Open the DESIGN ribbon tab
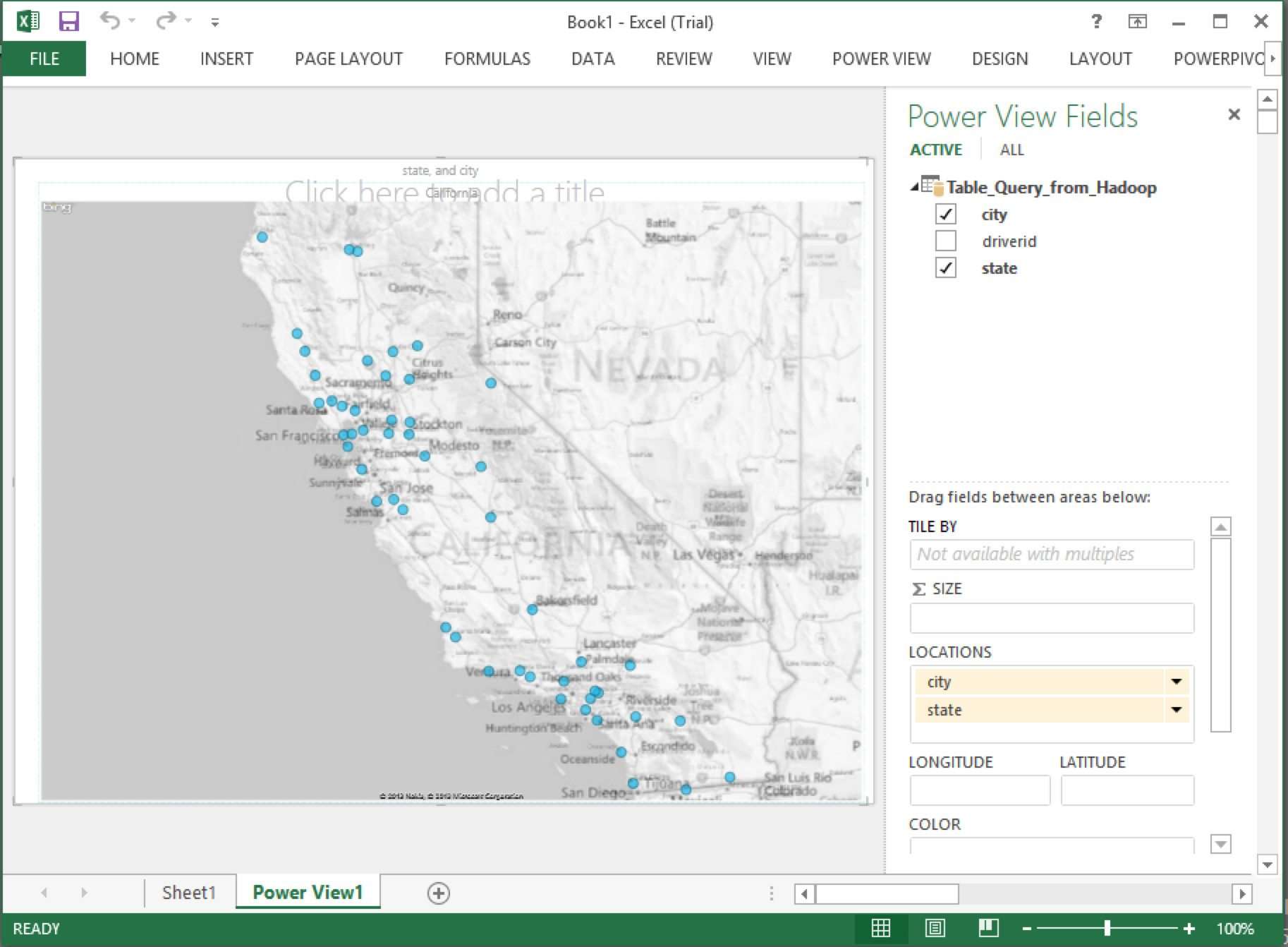Image resolution: width=1288 pixels, height=947 pixels. [1000, 59]
